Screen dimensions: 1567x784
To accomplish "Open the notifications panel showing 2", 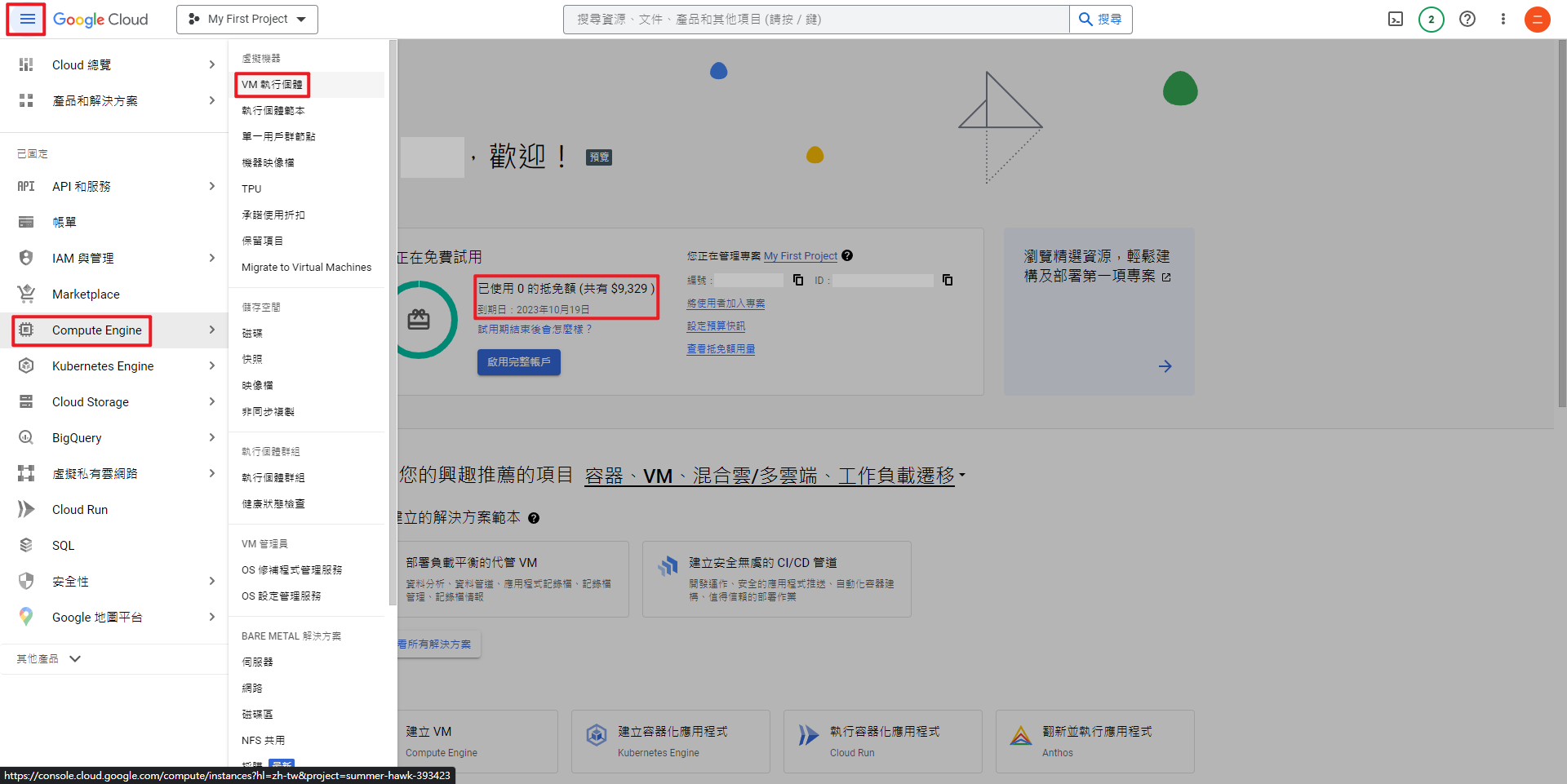I will pos(1431,19).
